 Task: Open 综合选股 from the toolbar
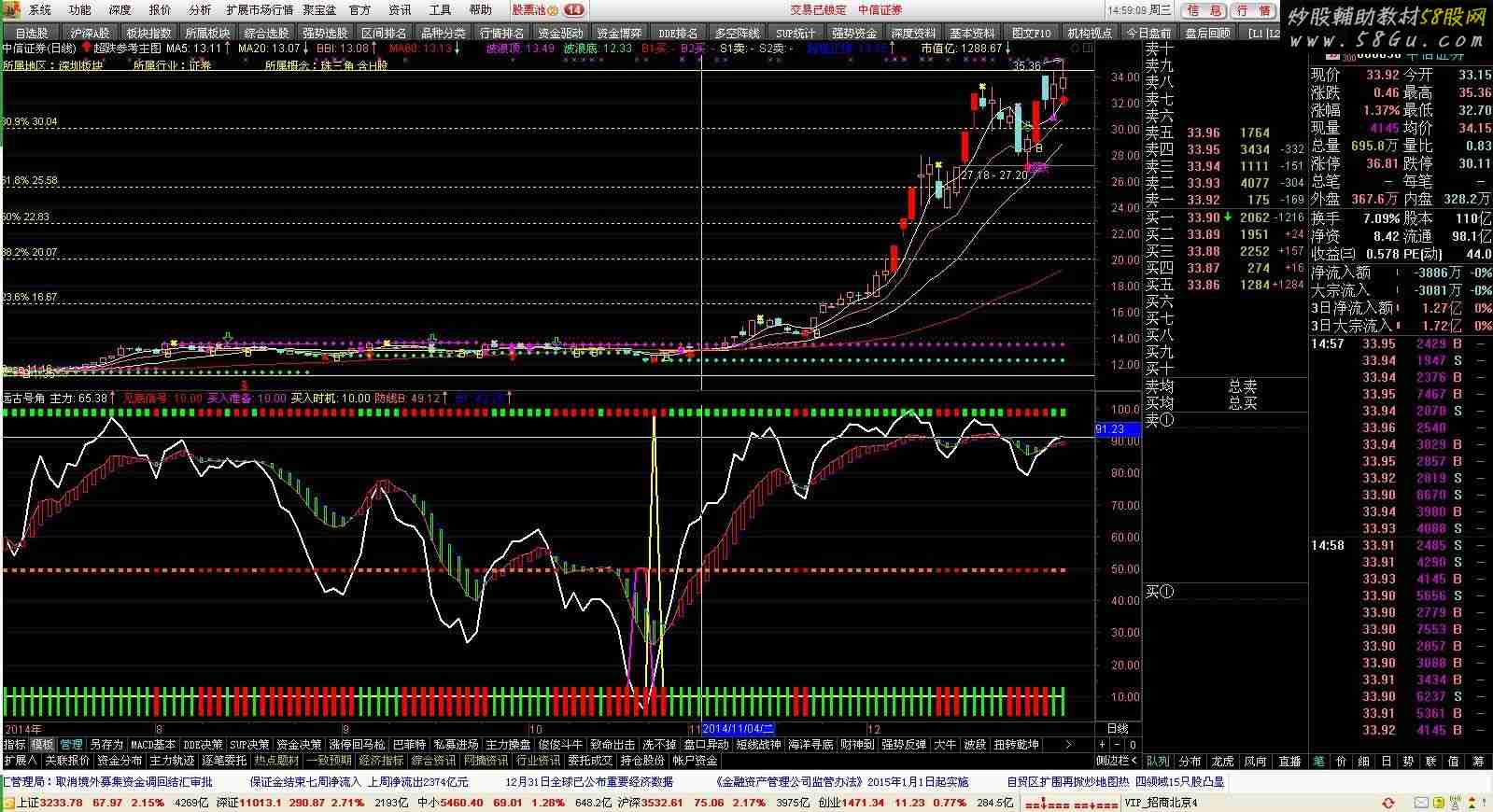click(266, 33)
